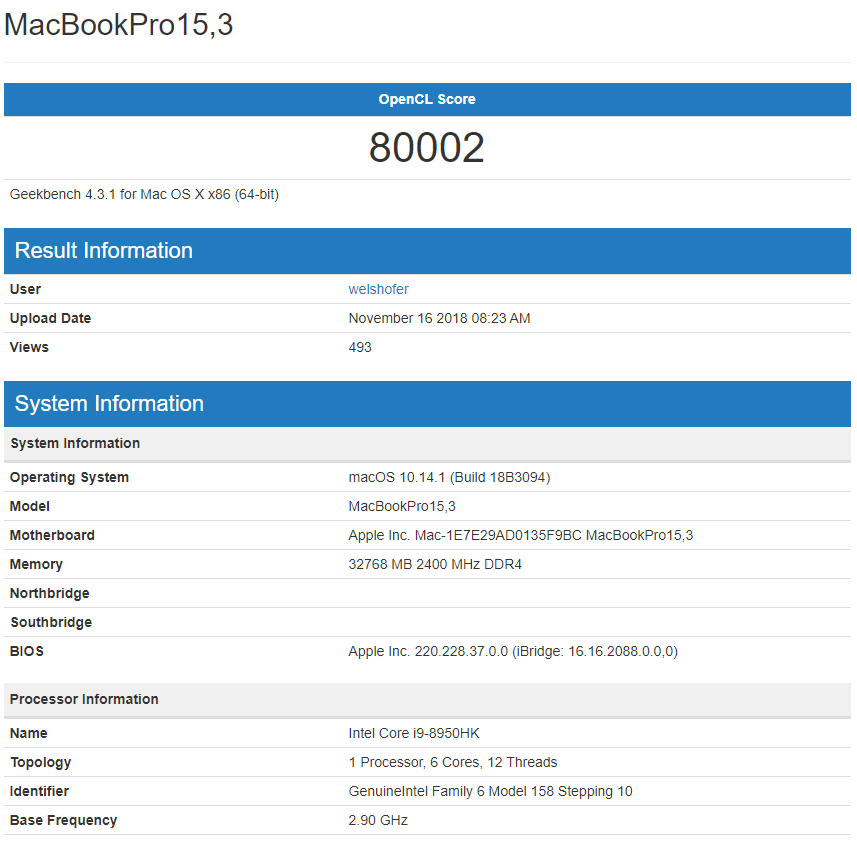Click the Views label
857x843 pixels.
[x=29, y=347]
